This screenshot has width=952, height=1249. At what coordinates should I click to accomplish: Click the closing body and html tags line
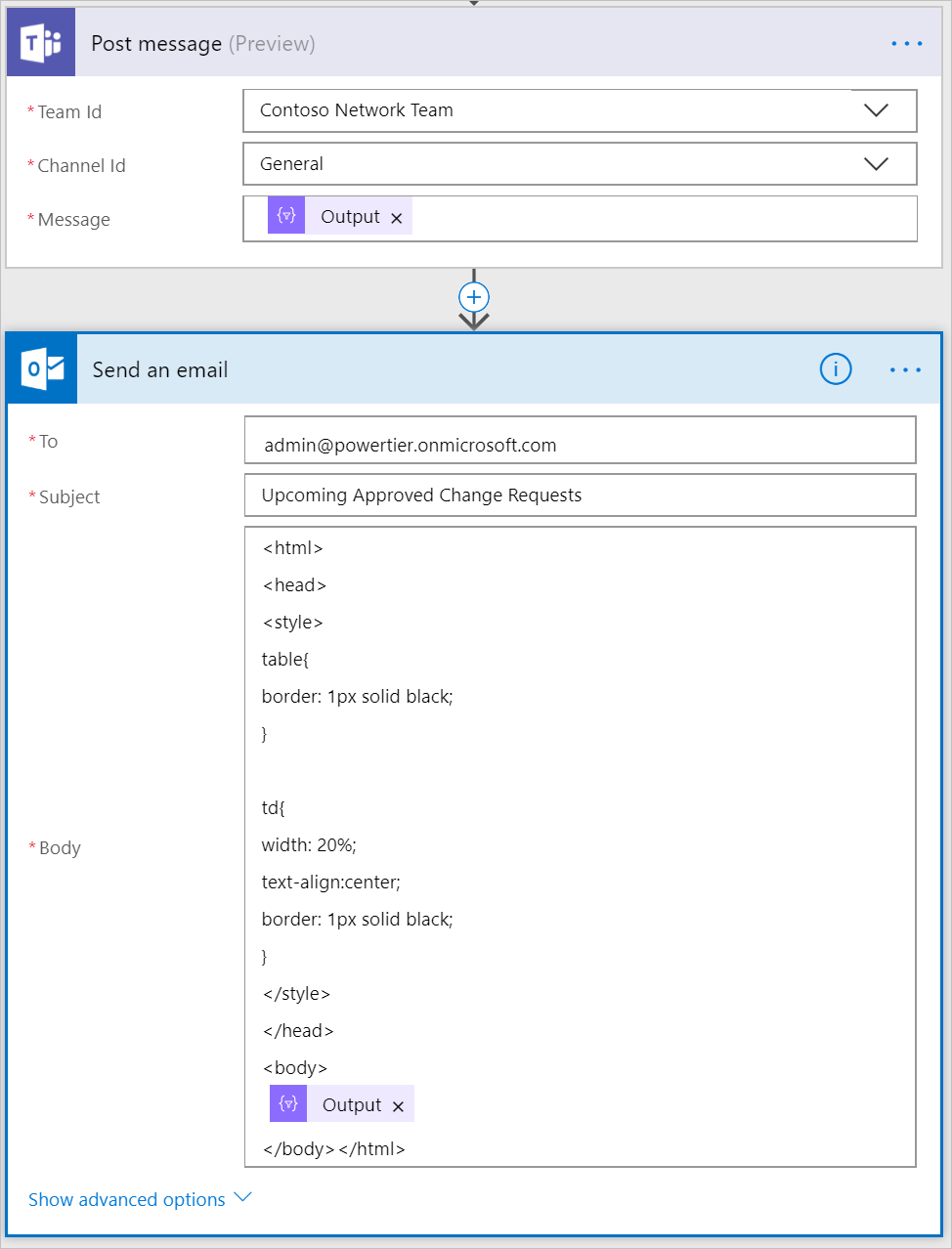[334, 1148]
